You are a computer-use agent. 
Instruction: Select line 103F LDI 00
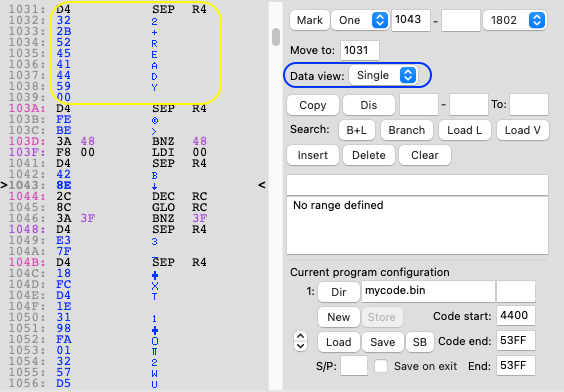tap(108, 152)
